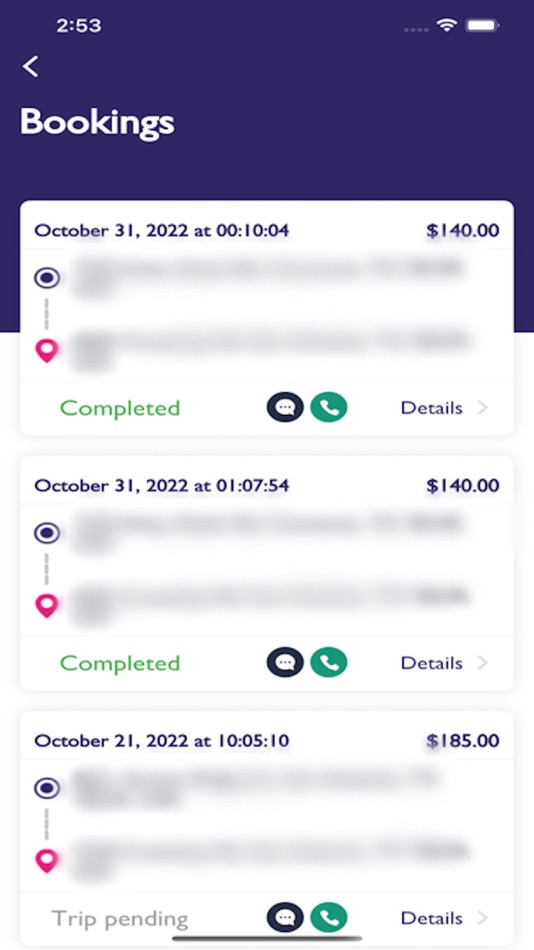Message the driver of the pending trip
The width and height of the screenshot is (534, 950).
(285, 918)
